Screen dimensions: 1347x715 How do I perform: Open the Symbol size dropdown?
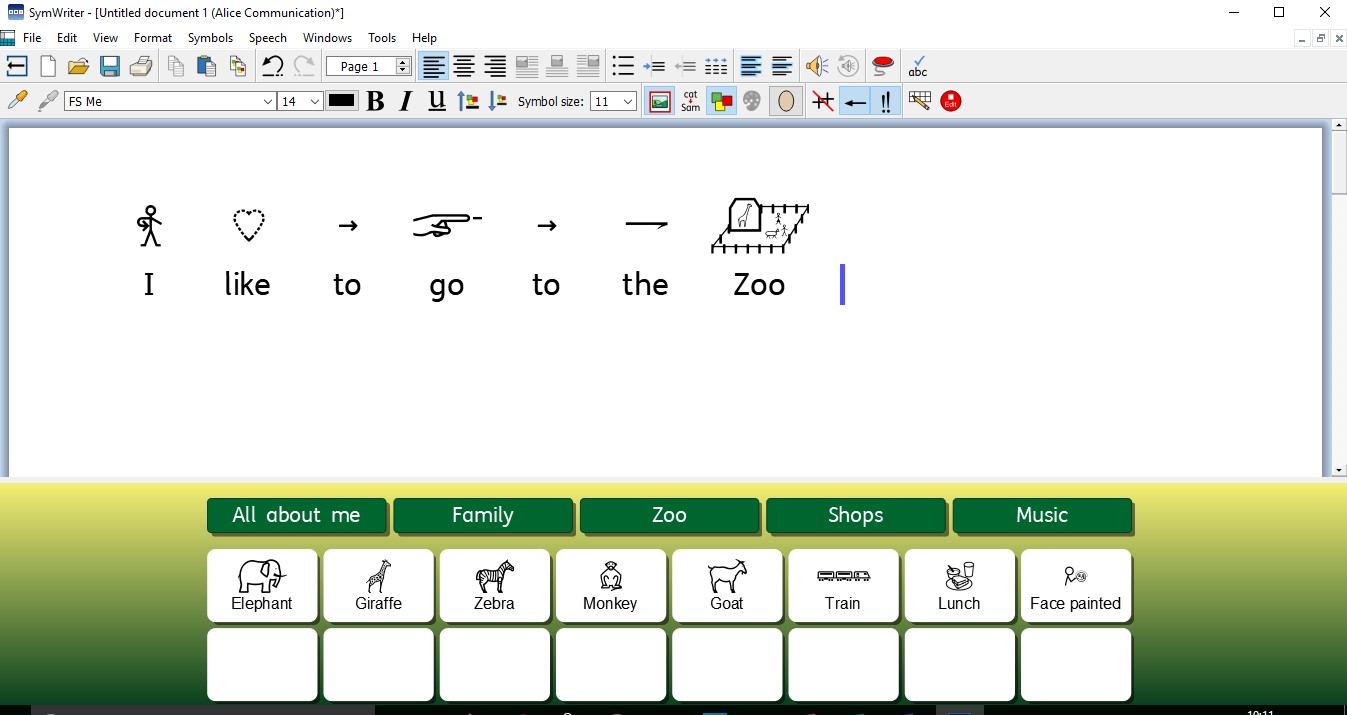point(628,101)
